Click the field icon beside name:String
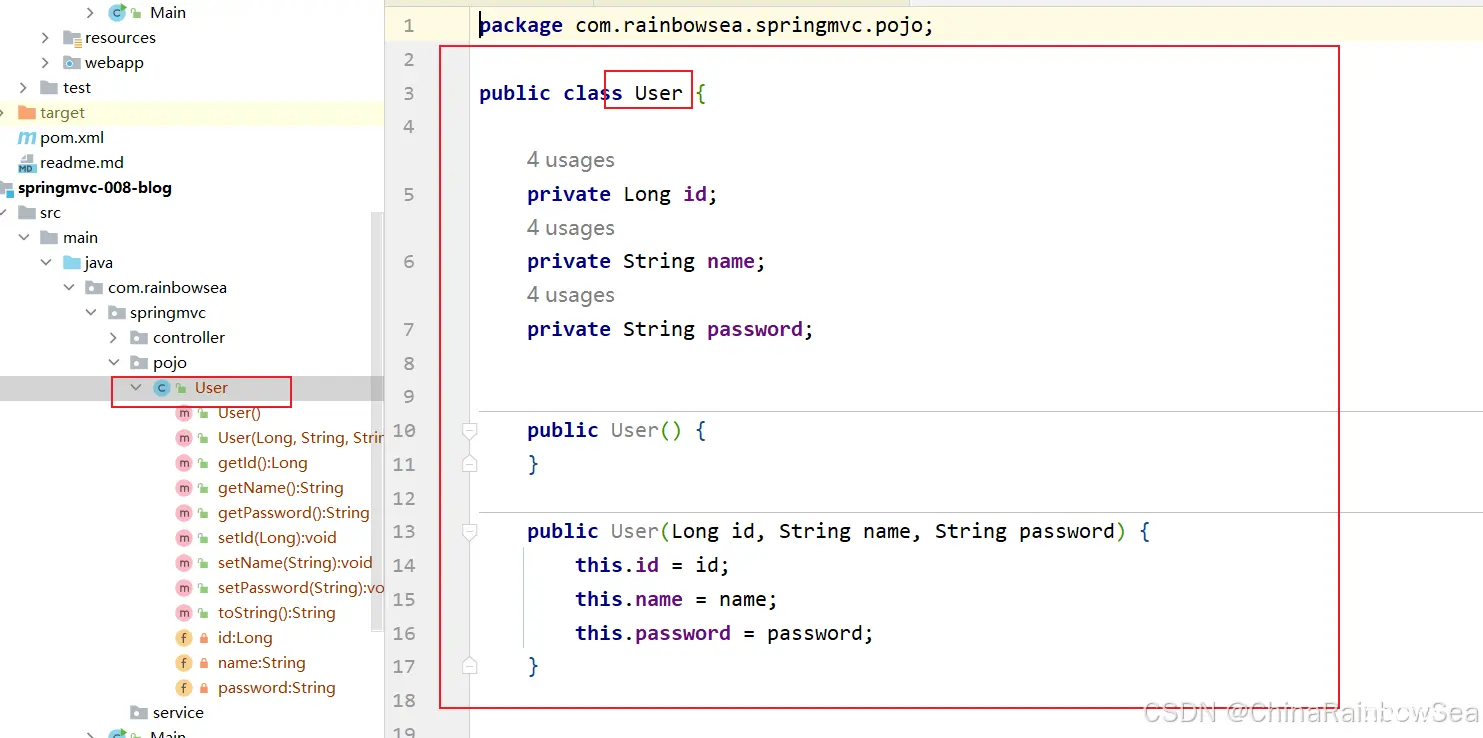Image resolution: width=1483 pixels, height=738 pixels. [x=184, y=663]
